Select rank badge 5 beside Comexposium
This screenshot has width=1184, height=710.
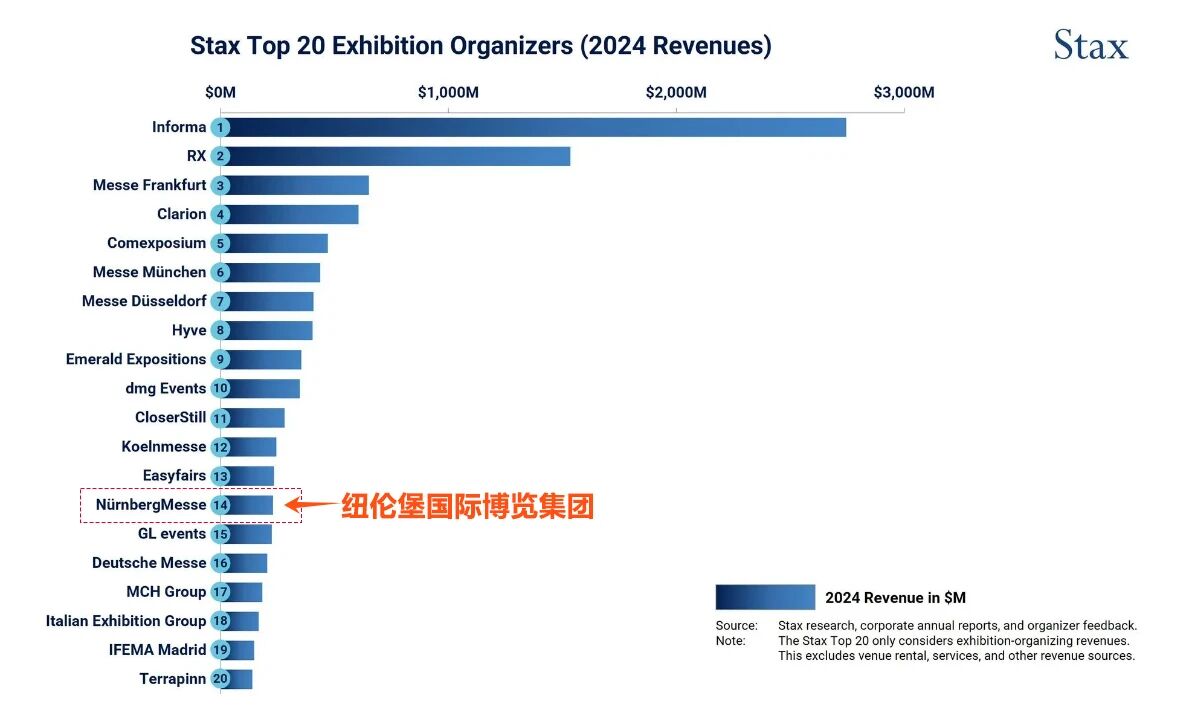[x=220, y=243]
